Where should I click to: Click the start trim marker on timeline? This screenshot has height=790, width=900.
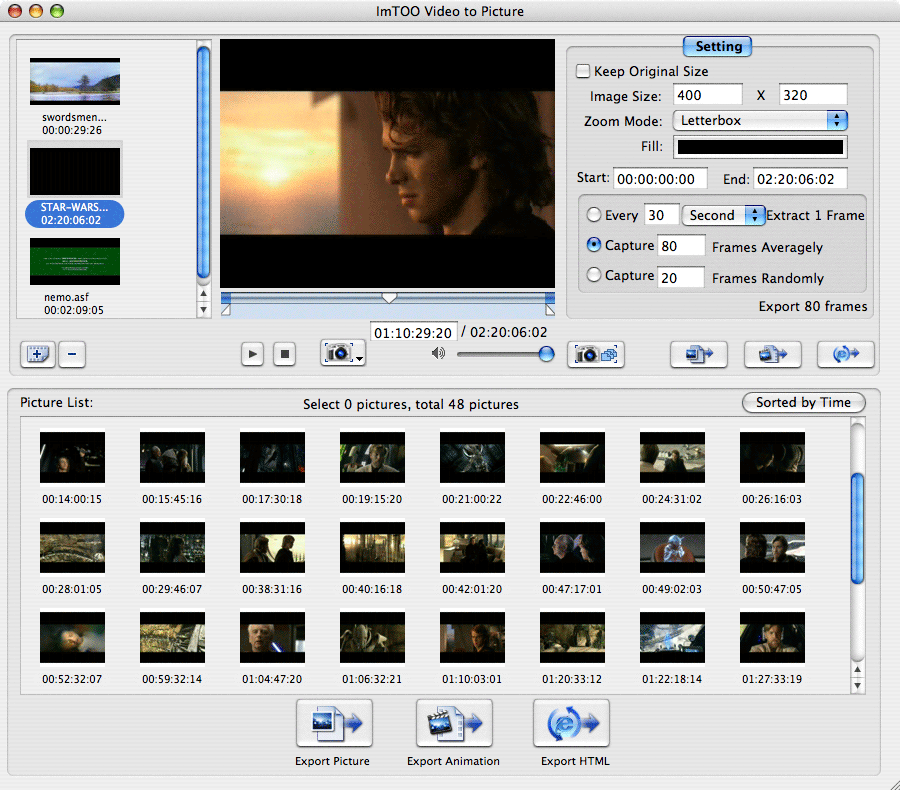pyautogui.click(x=226, y=310)
